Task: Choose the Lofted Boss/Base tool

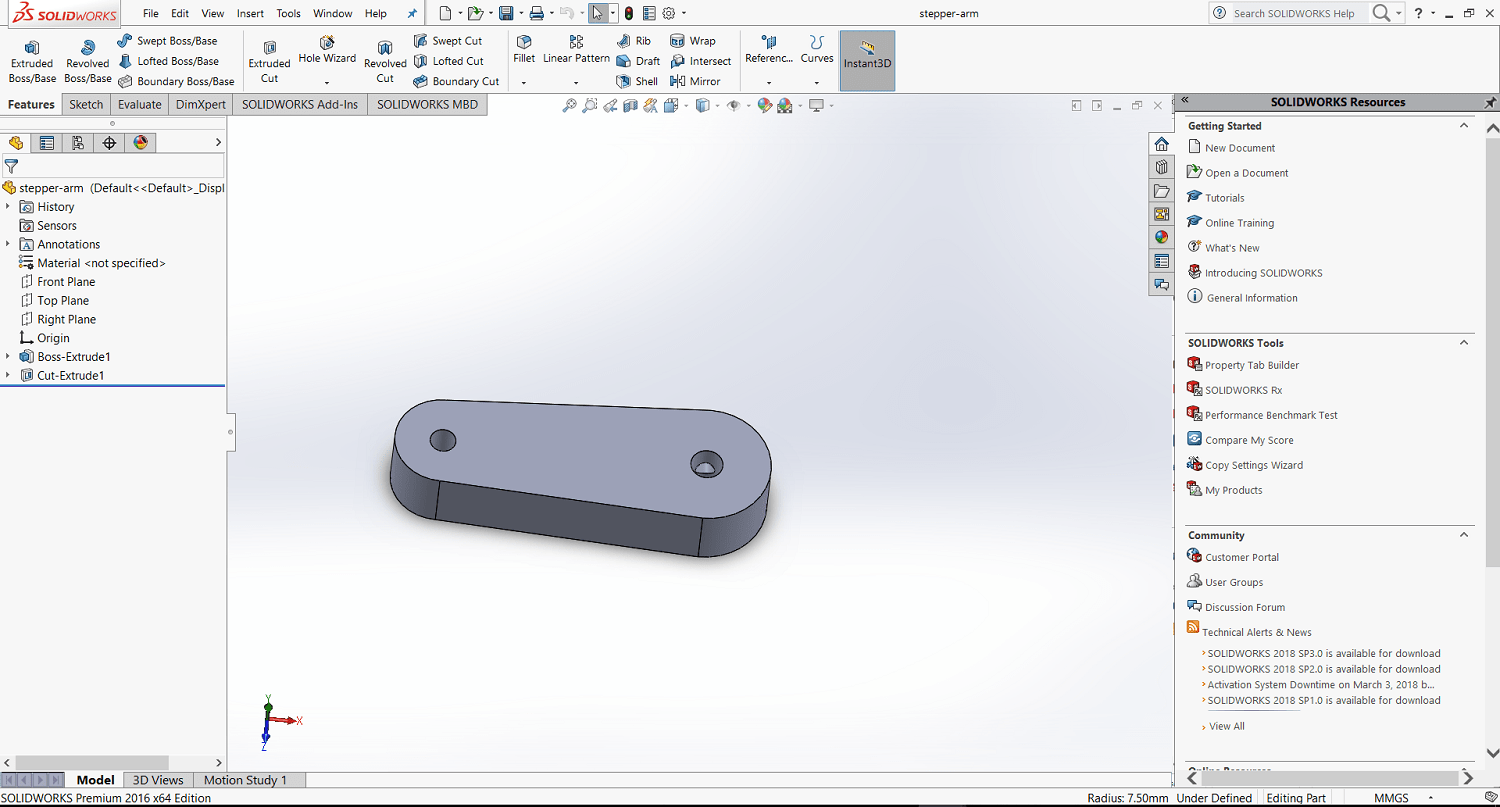Action: (x=168, y=61)
